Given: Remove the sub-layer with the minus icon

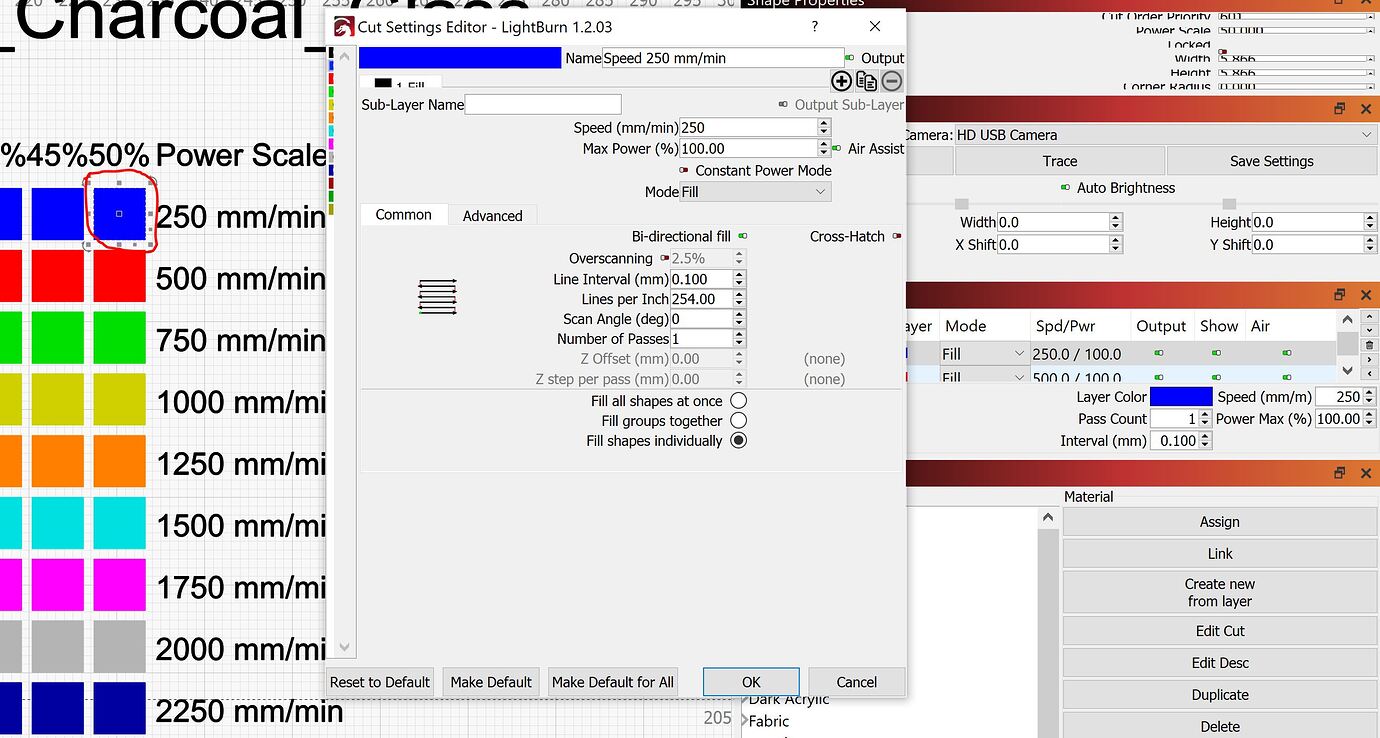Looking at the screenshot, I should [x=891, y=81].
